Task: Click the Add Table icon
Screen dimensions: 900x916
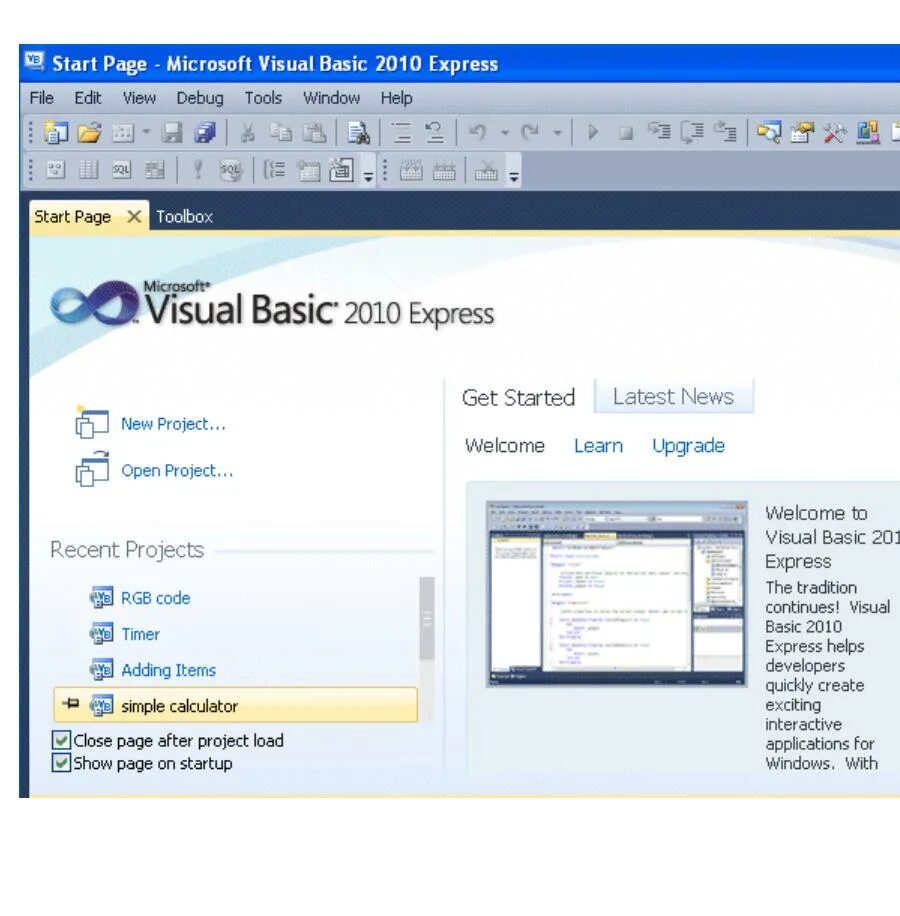Action: click(308, 171)
